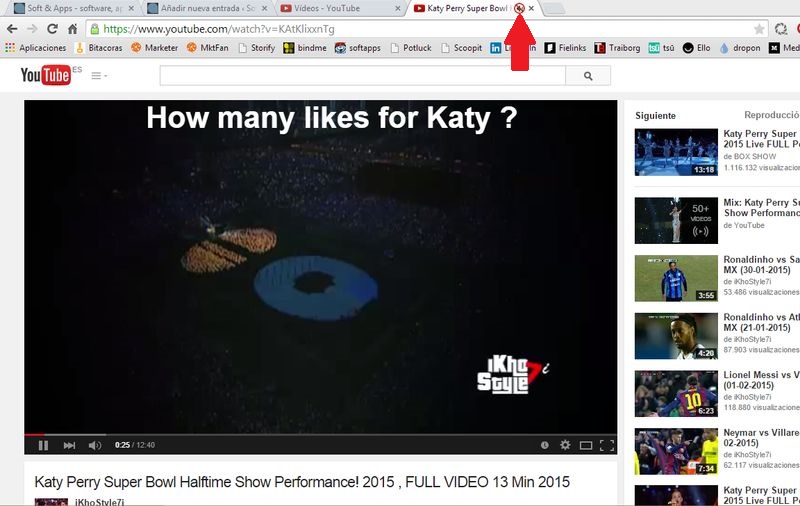The width and height of the screenshot is (800, 506).
Task: Close the Videos - YouTube tab
Action: pyautogui.click(x=398, y=8)
